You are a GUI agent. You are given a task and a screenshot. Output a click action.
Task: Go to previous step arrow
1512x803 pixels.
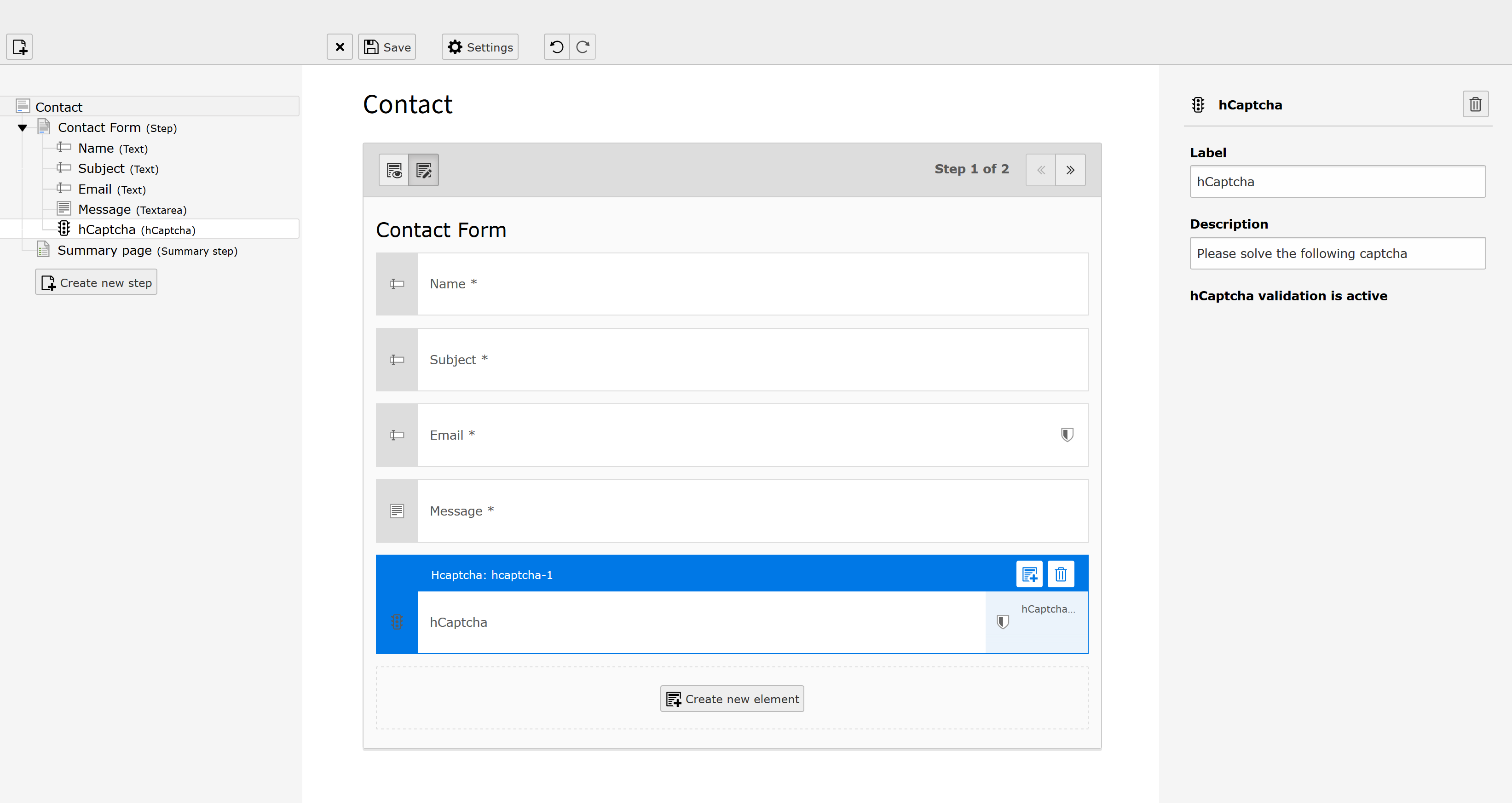click(x=1041, y=170)
